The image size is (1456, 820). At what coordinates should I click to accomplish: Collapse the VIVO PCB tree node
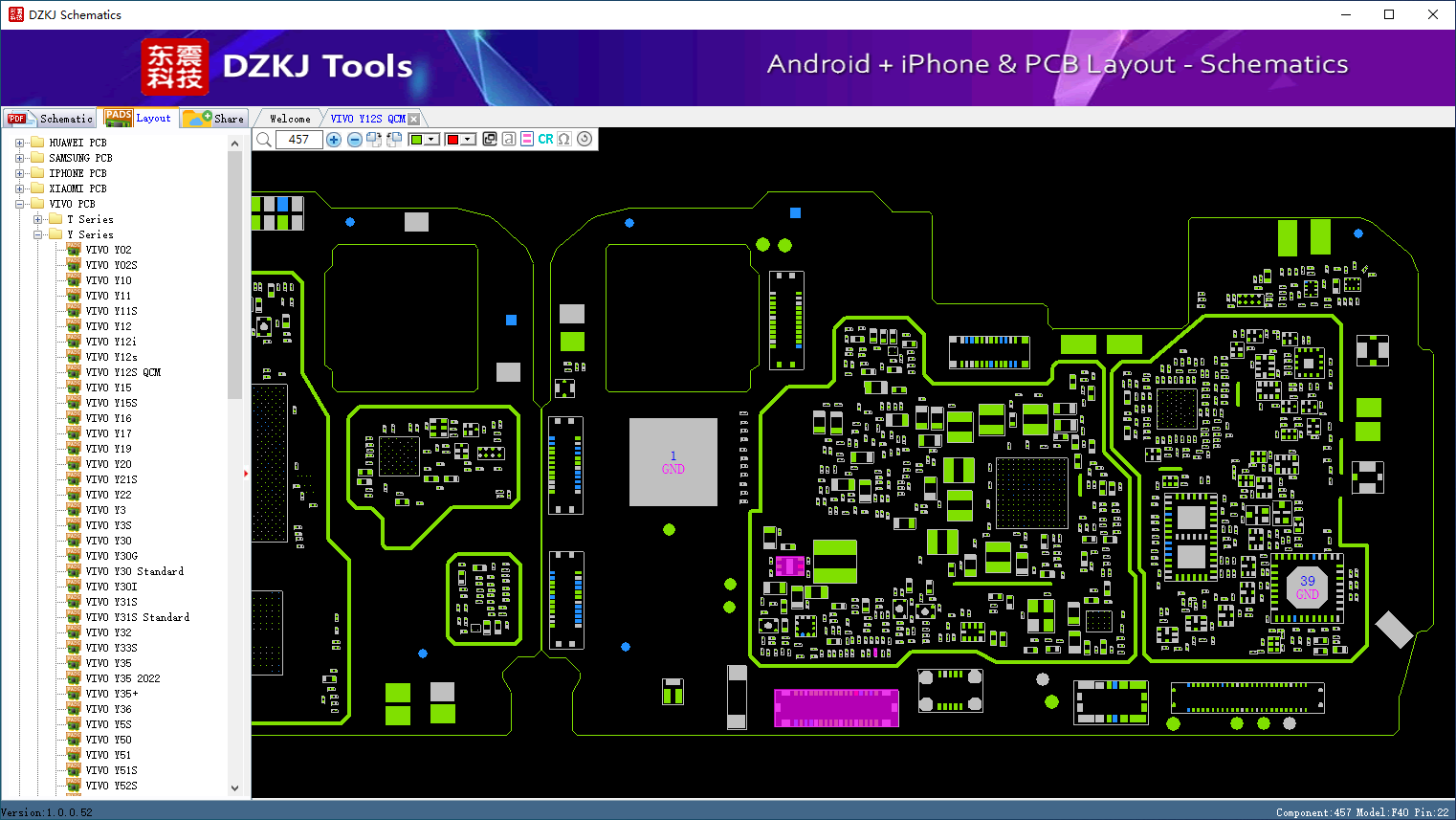click(19, 204)
